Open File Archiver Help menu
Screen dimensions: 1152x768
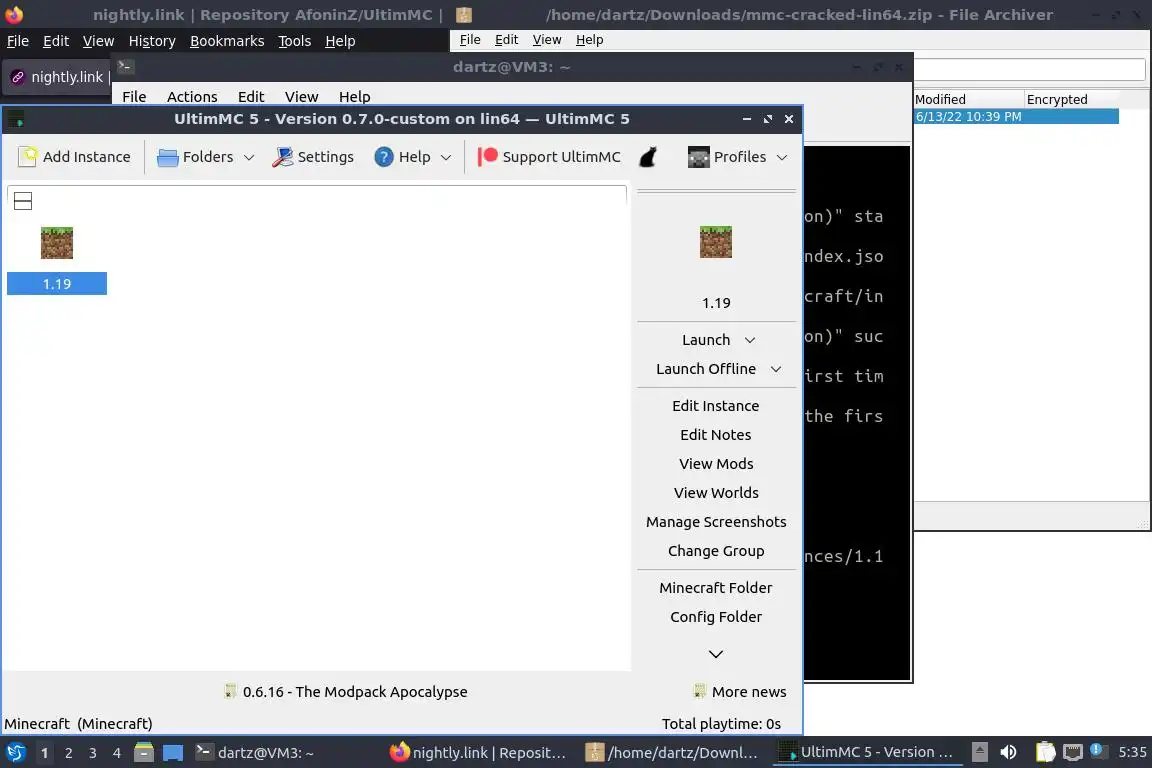coord(589,40)
